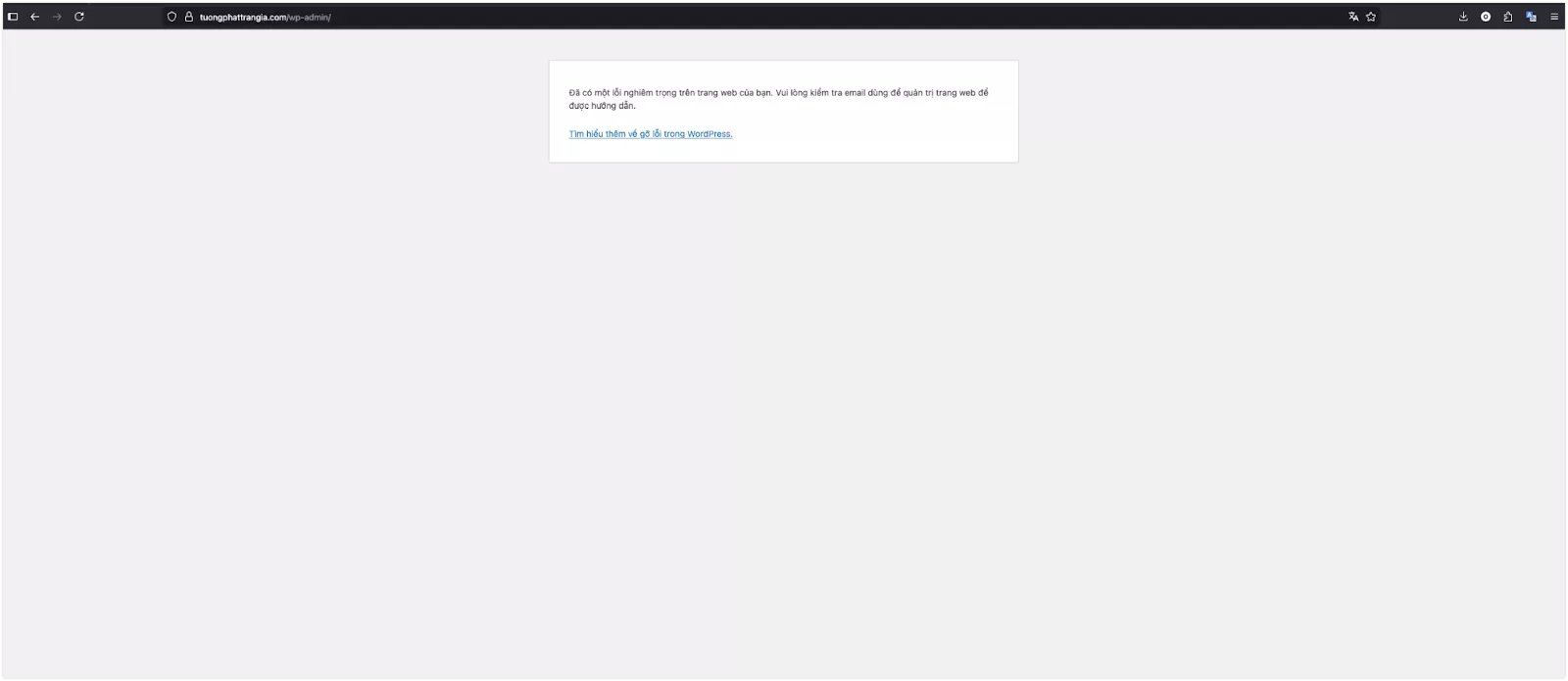Bookmark this page with the star

point(1371,17)
